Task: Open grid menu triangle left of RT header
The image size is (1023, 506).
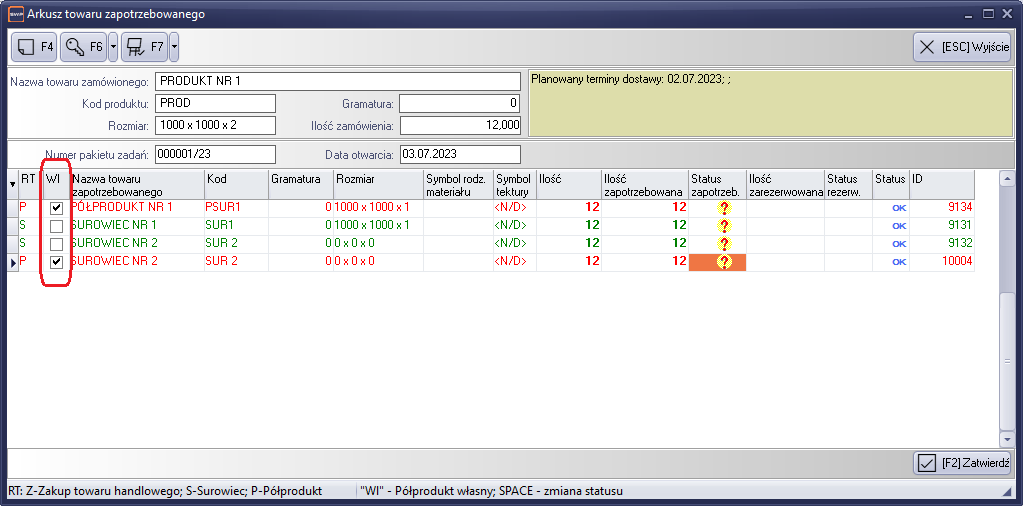Action: pyautogui.click(x=12, y=184)
